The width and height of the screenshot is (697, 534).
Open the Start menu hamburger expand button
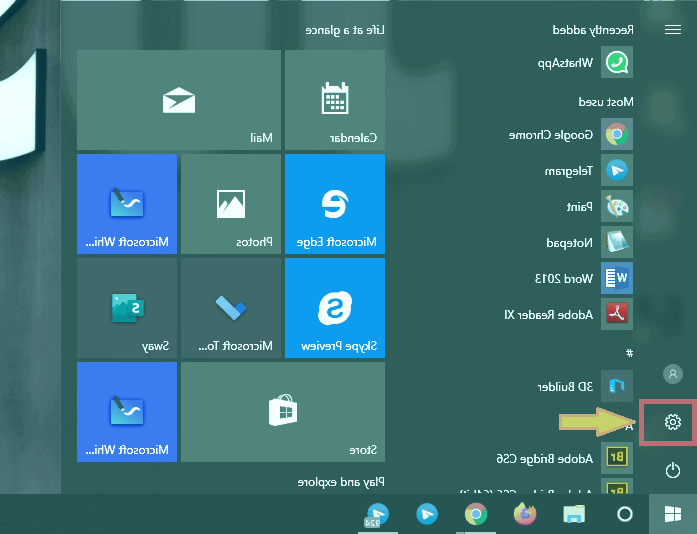pyautogui.click(x=673, y=30)
